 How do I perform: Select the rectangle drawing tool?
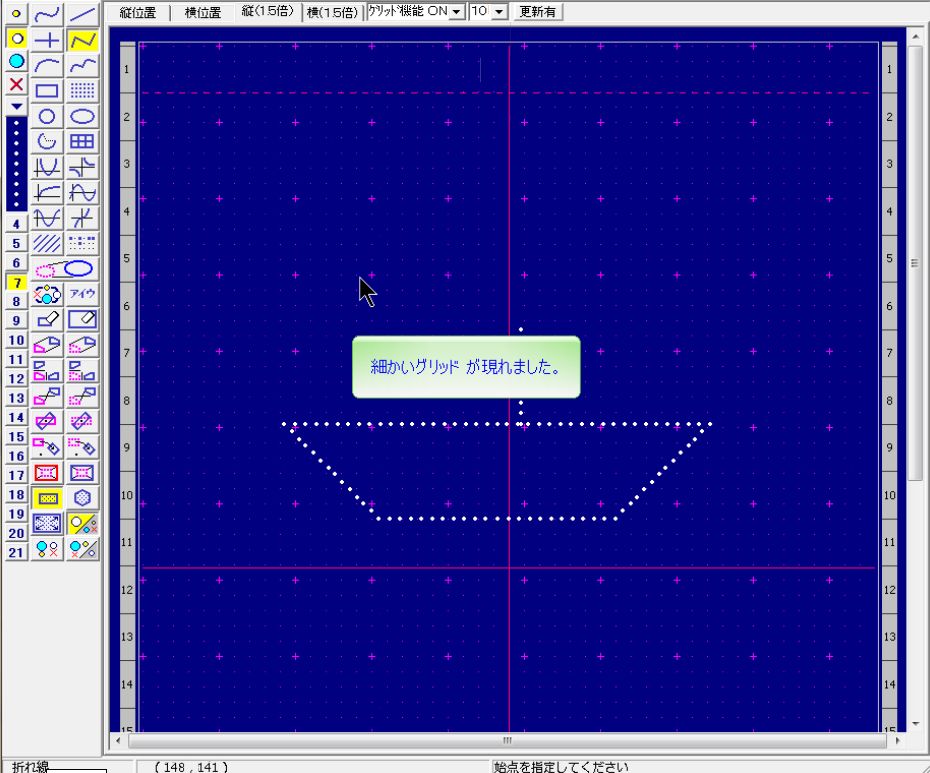click(x=47, y=91)
